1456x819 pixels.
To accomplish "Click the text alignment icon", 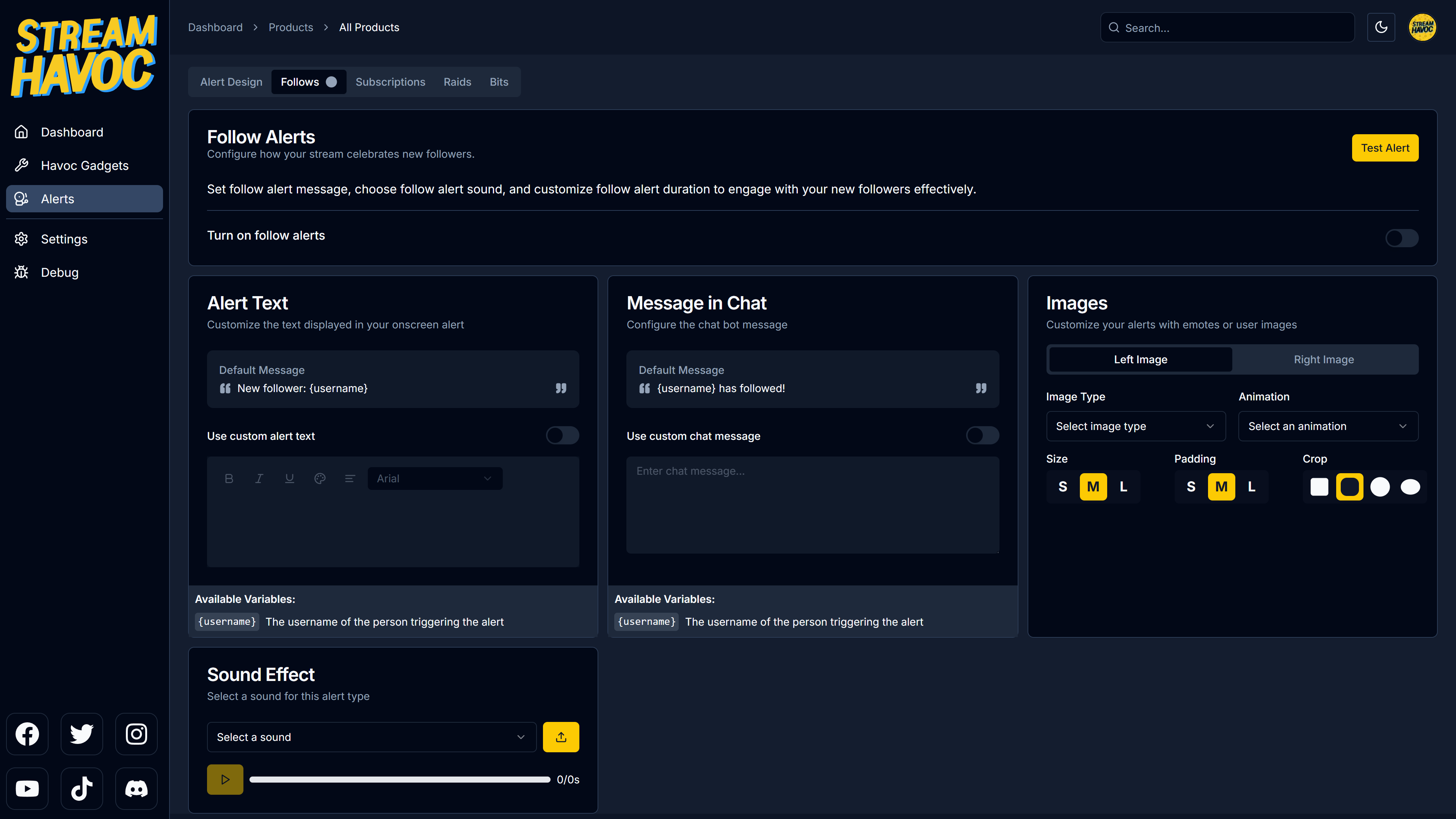I will tap(350, 479).
